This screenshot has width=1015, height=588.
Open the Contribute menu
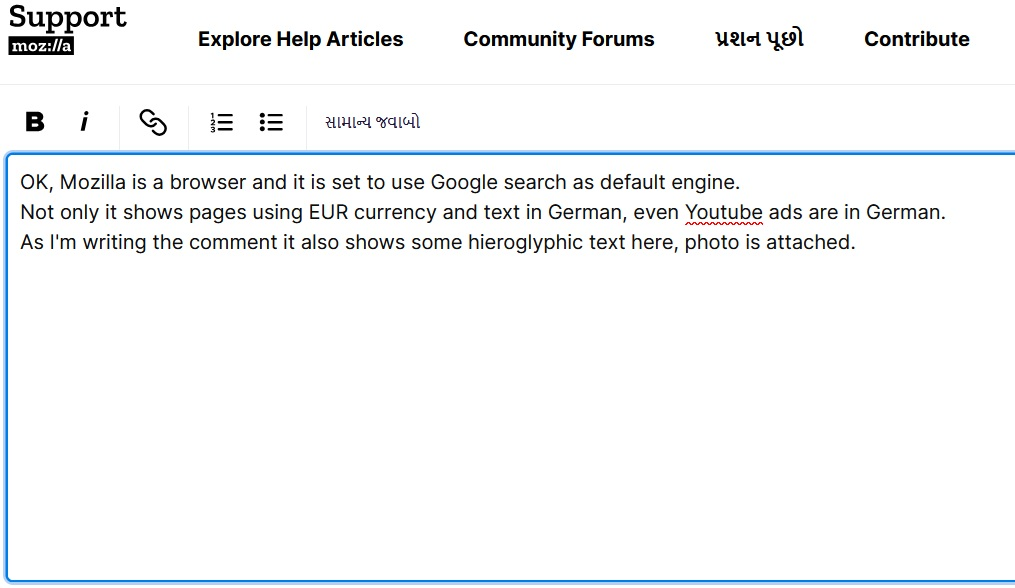[x=916, y=39]
